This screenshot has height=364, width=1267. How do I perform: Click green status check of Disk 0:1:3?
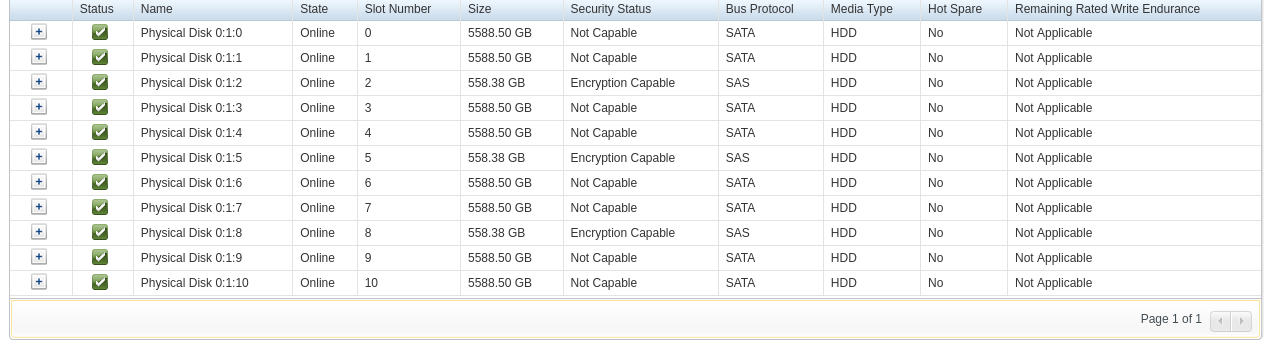pyautogui.click(x=100, y=107)
